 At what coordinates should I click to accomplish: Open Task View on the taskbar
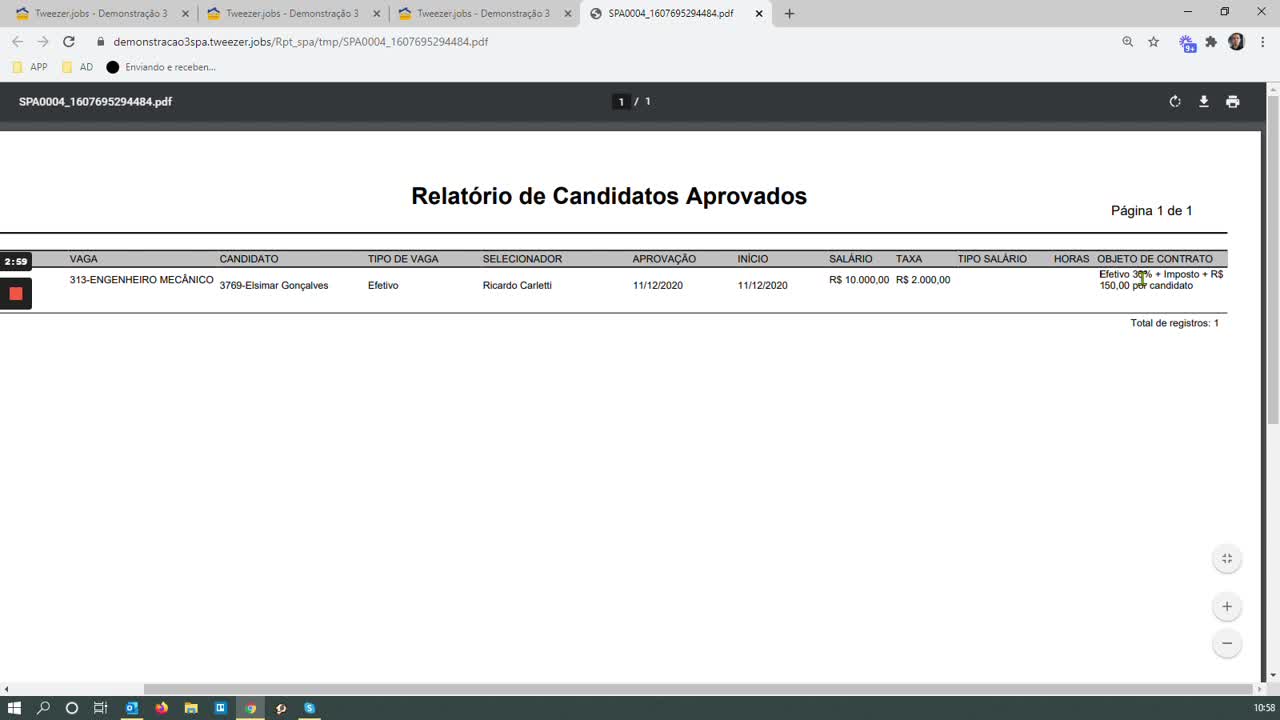tap(100, 708)
